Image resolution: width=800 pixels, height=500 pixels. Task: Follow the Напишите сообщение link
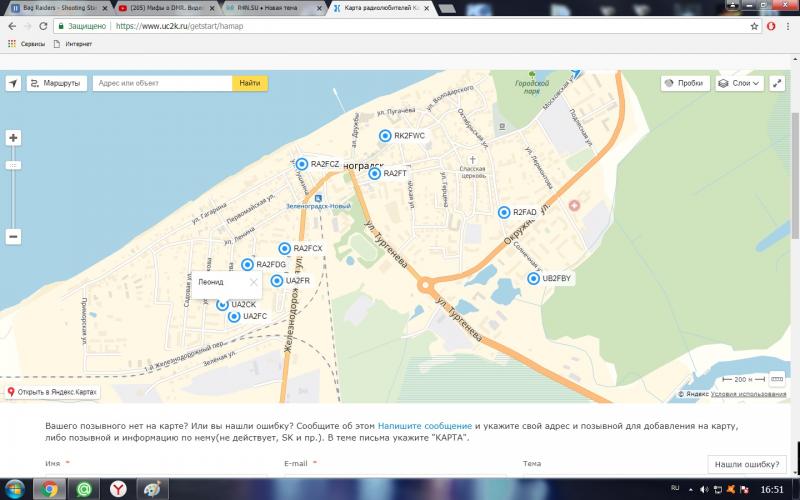425,426
